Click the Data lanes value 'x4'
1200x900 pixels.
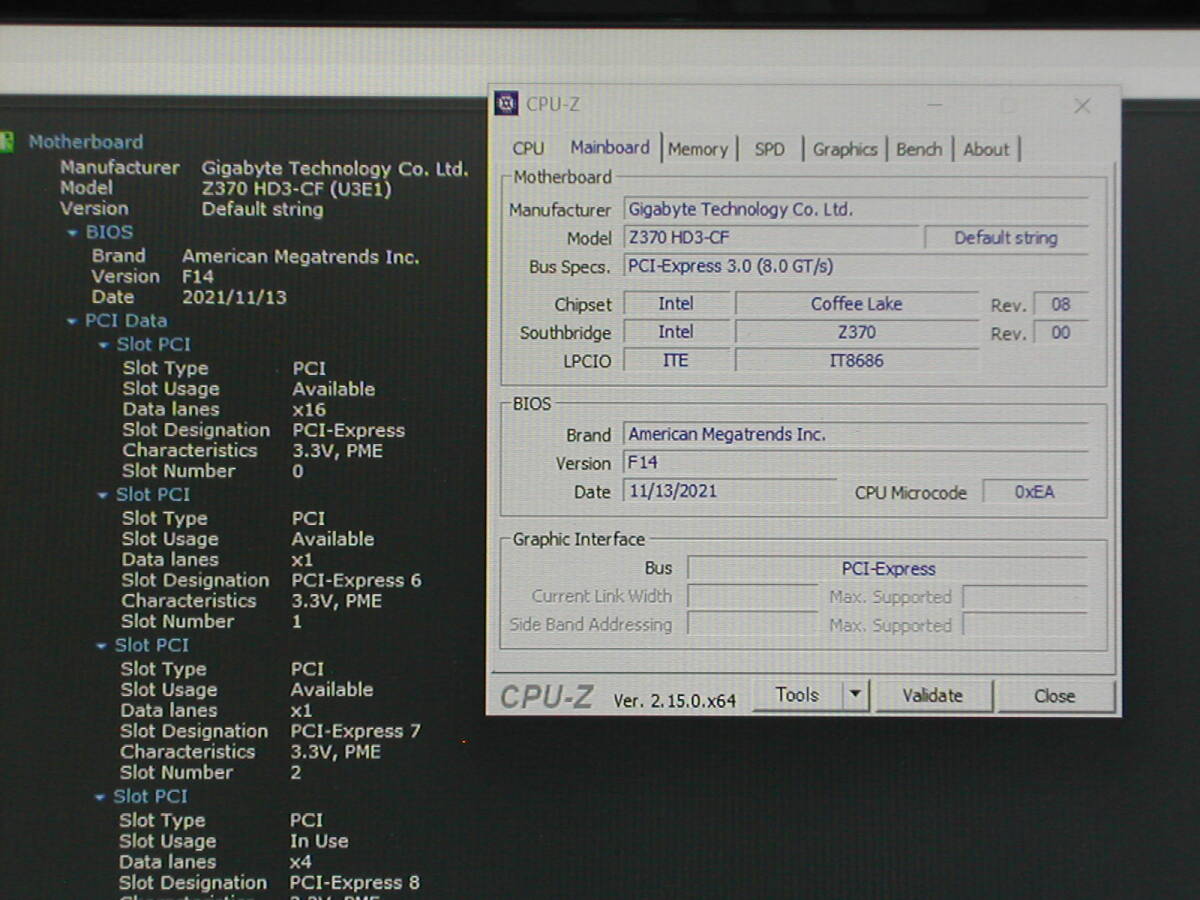click(x=301, y=862)
